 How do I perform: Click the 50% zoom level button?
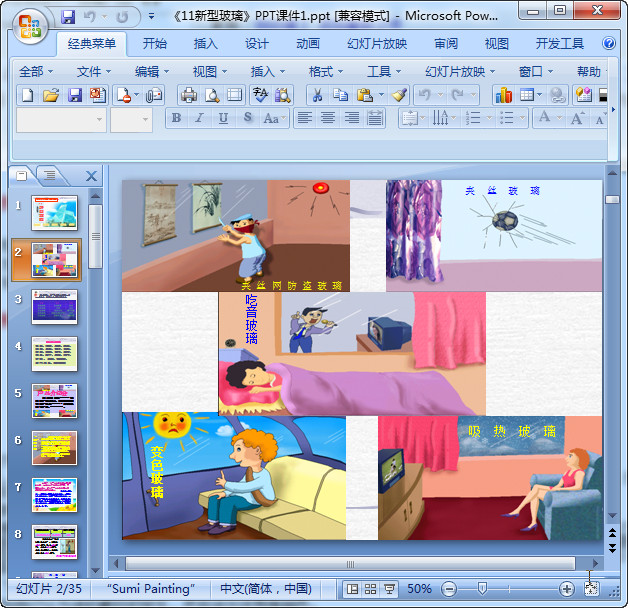point(419,589)
